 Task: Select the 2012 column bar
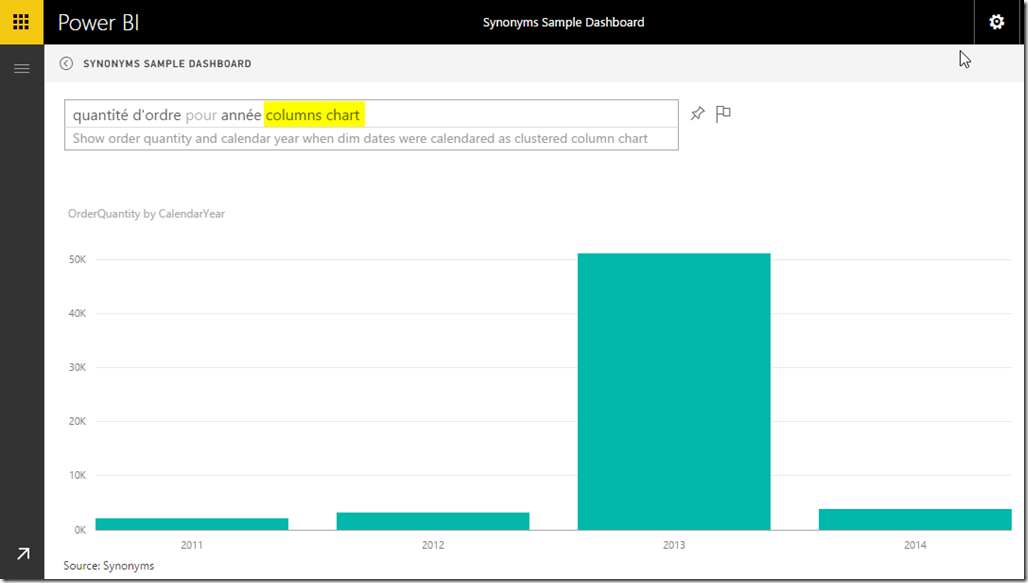click(433, 521)
